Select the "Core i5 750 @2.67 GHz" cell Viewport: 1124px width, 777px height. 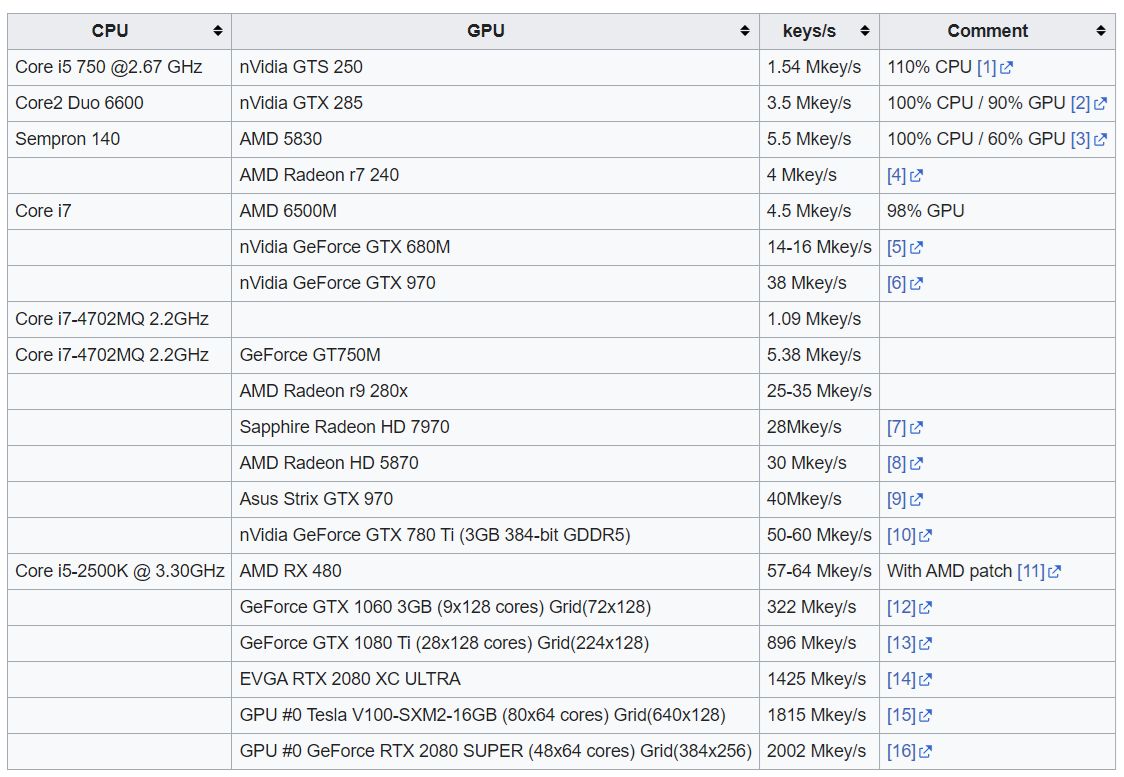click(x=120, y=67)
